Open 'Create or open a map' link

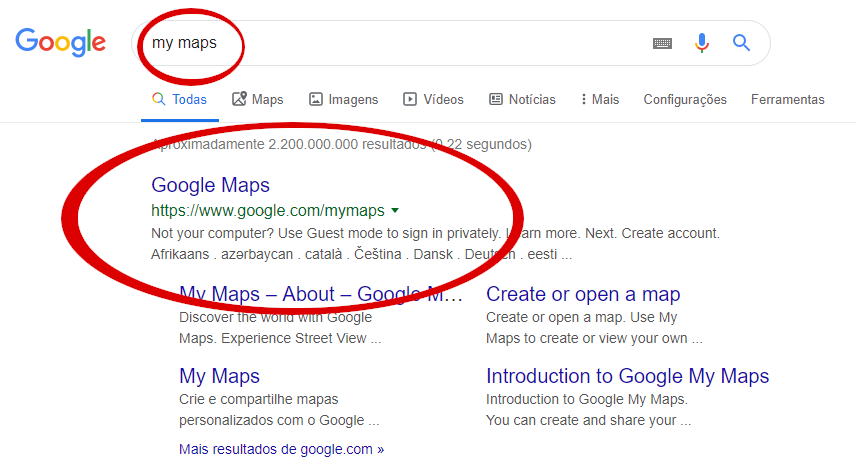click(x=583, y=294)
